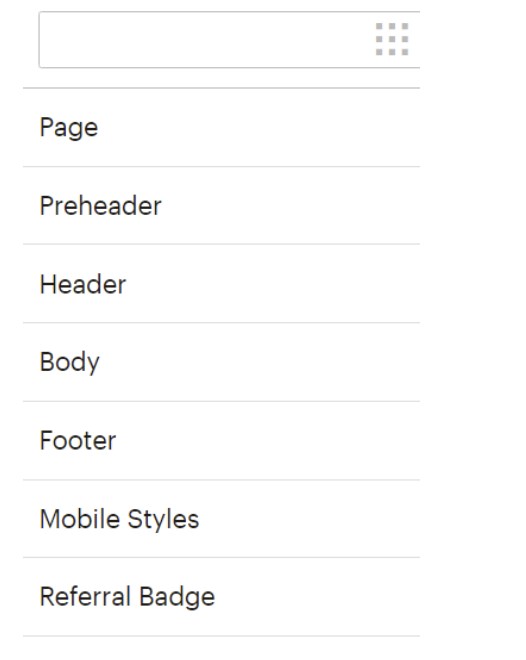Focus the empty box at top
This screenshot has width=526, height=660.
[x=229, y=40]
